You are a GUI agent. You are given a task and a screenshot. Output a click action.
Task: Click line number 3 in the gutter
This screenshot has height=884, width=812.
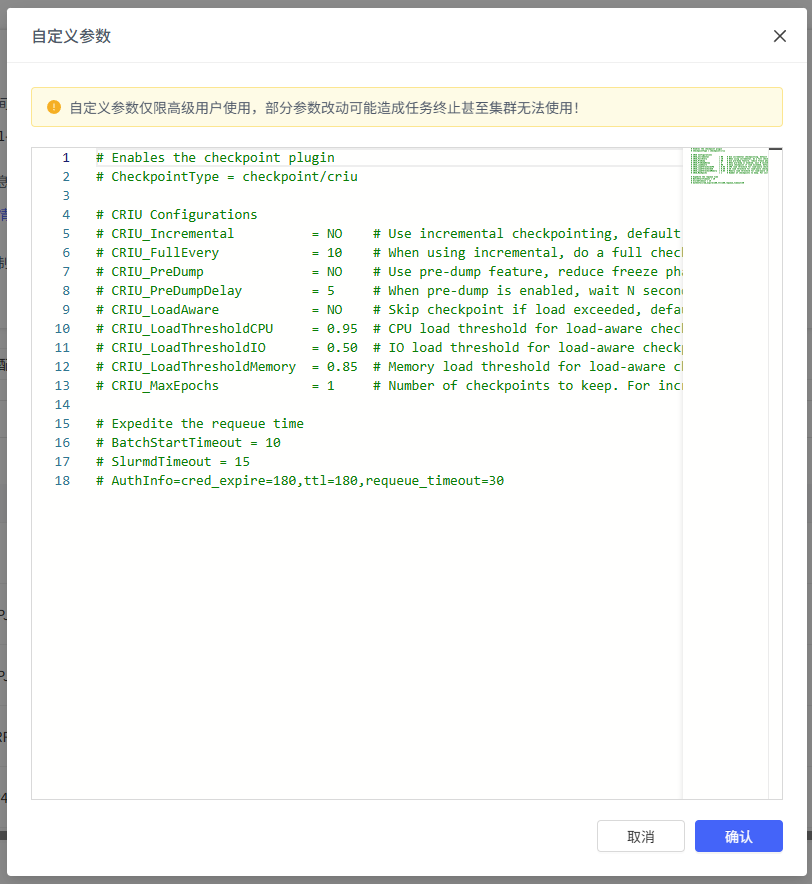pos(66,196)
